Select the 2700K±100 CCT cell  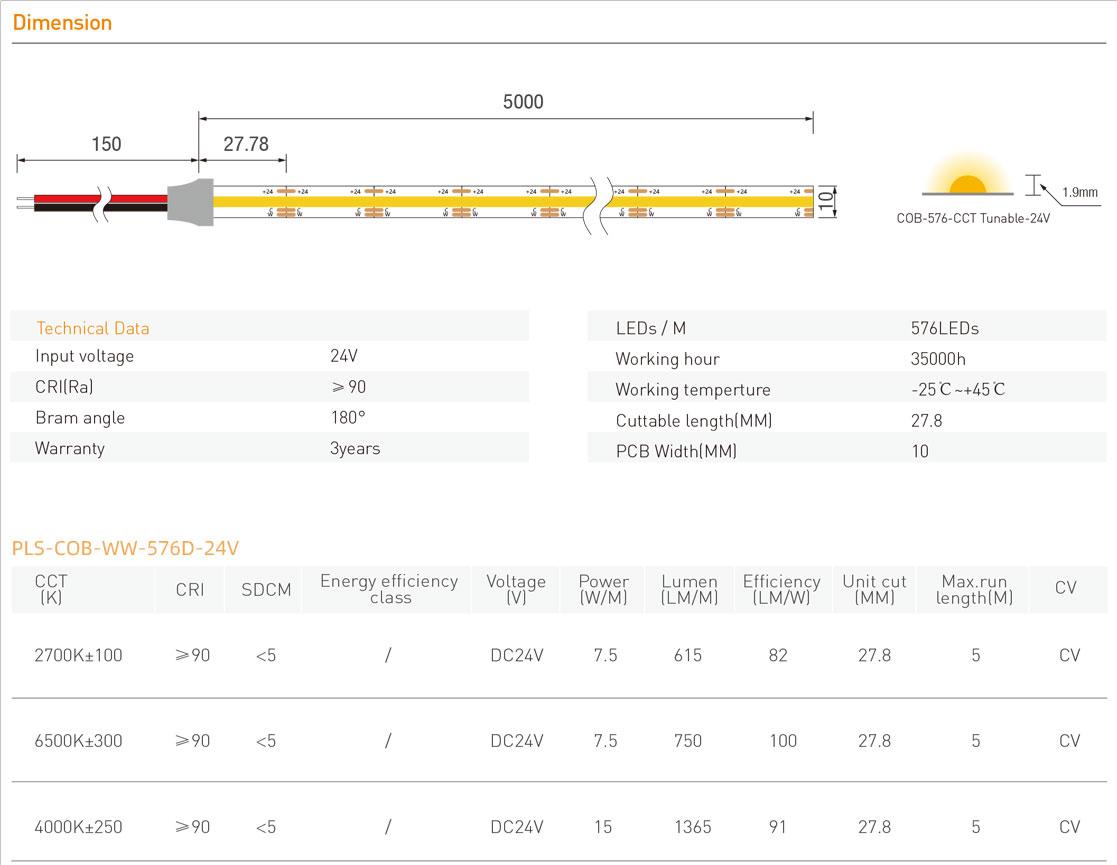point(78,656)
